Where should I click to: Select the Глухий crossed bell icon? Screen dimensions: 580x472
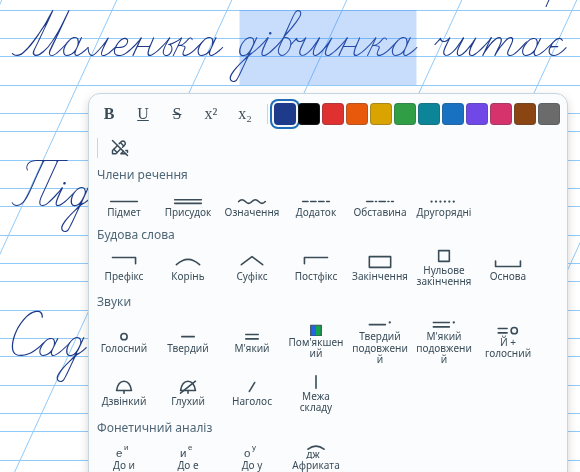(188, 394)
